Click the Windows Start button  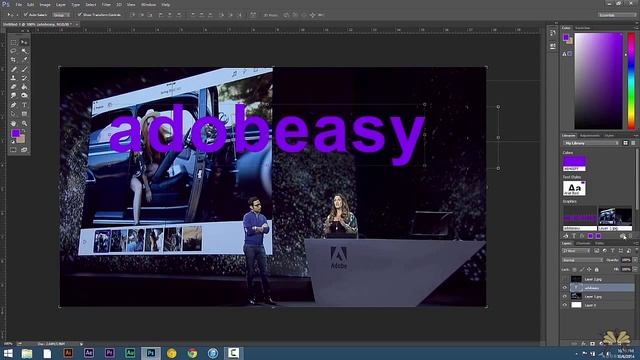tap(8, 353)
